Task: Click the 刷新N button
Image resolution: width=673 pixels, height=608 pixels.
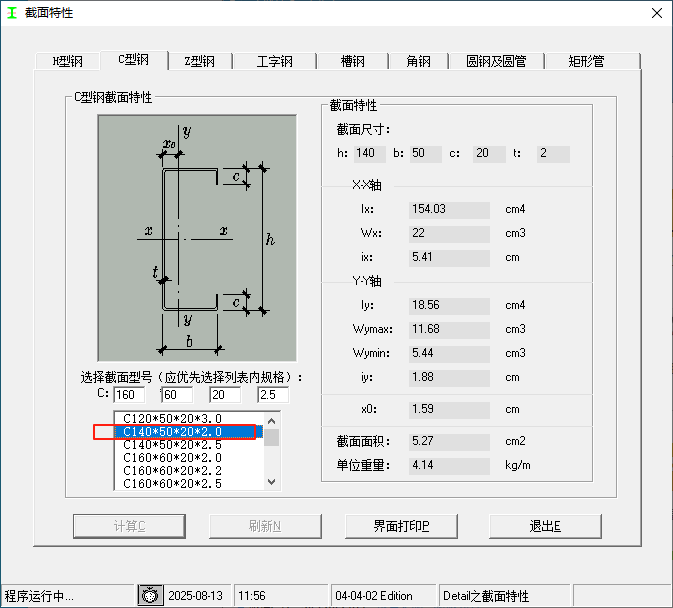Action: tap(265, 526)
